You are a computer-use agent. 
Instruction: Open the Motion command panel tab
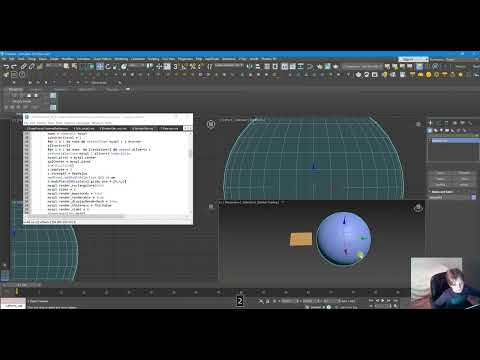click(x=455, y=123)
